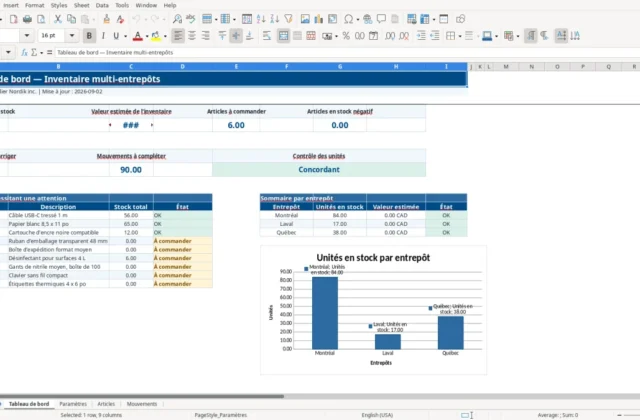Center text horizontally

click(x=191, y=36)
